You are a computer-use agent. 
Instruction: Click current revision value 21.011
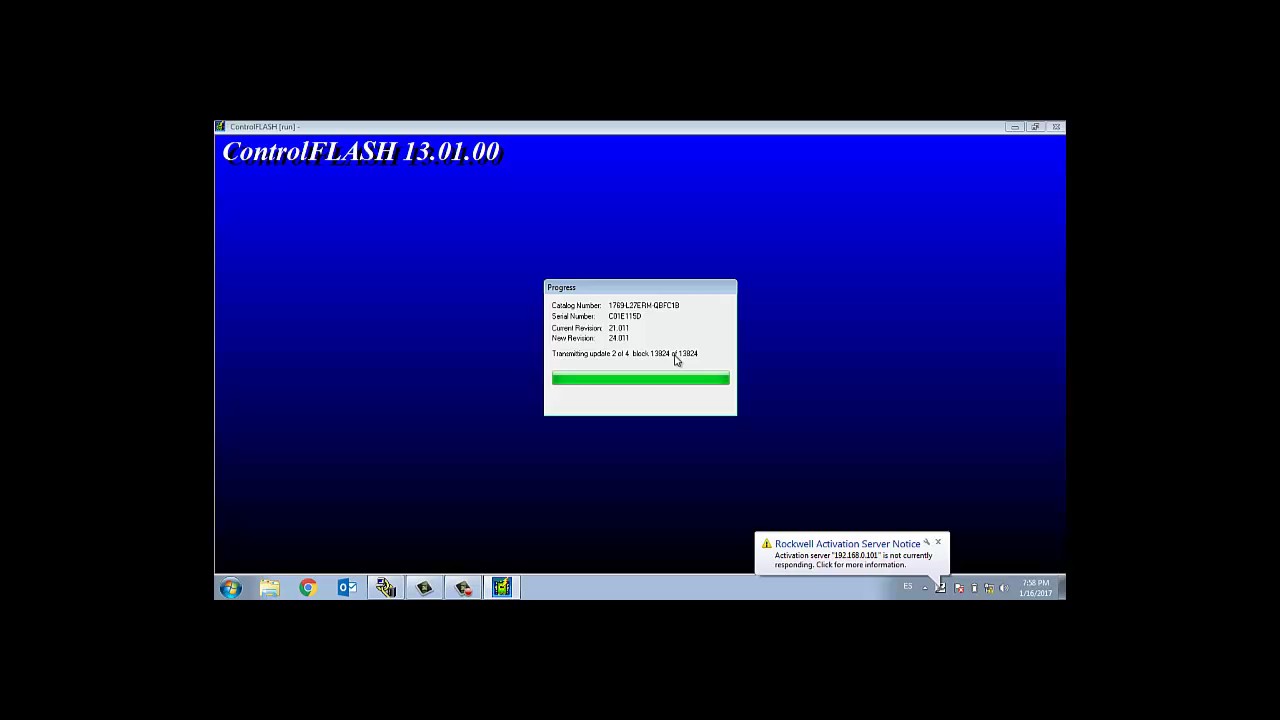tap(618, 328)
